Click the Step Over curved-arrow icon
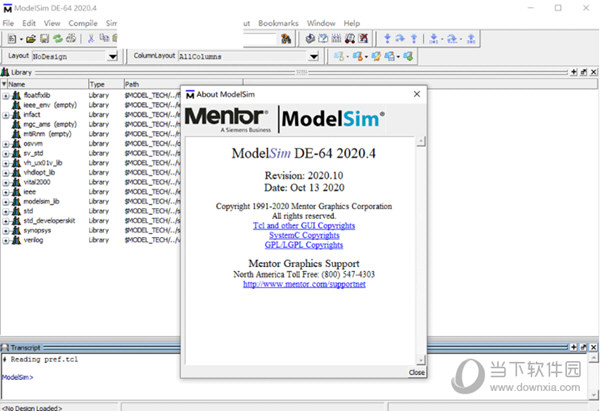Image resolution: width=600 pixels, height=411 pixels. pyautogui.click(x=400, y=38)
